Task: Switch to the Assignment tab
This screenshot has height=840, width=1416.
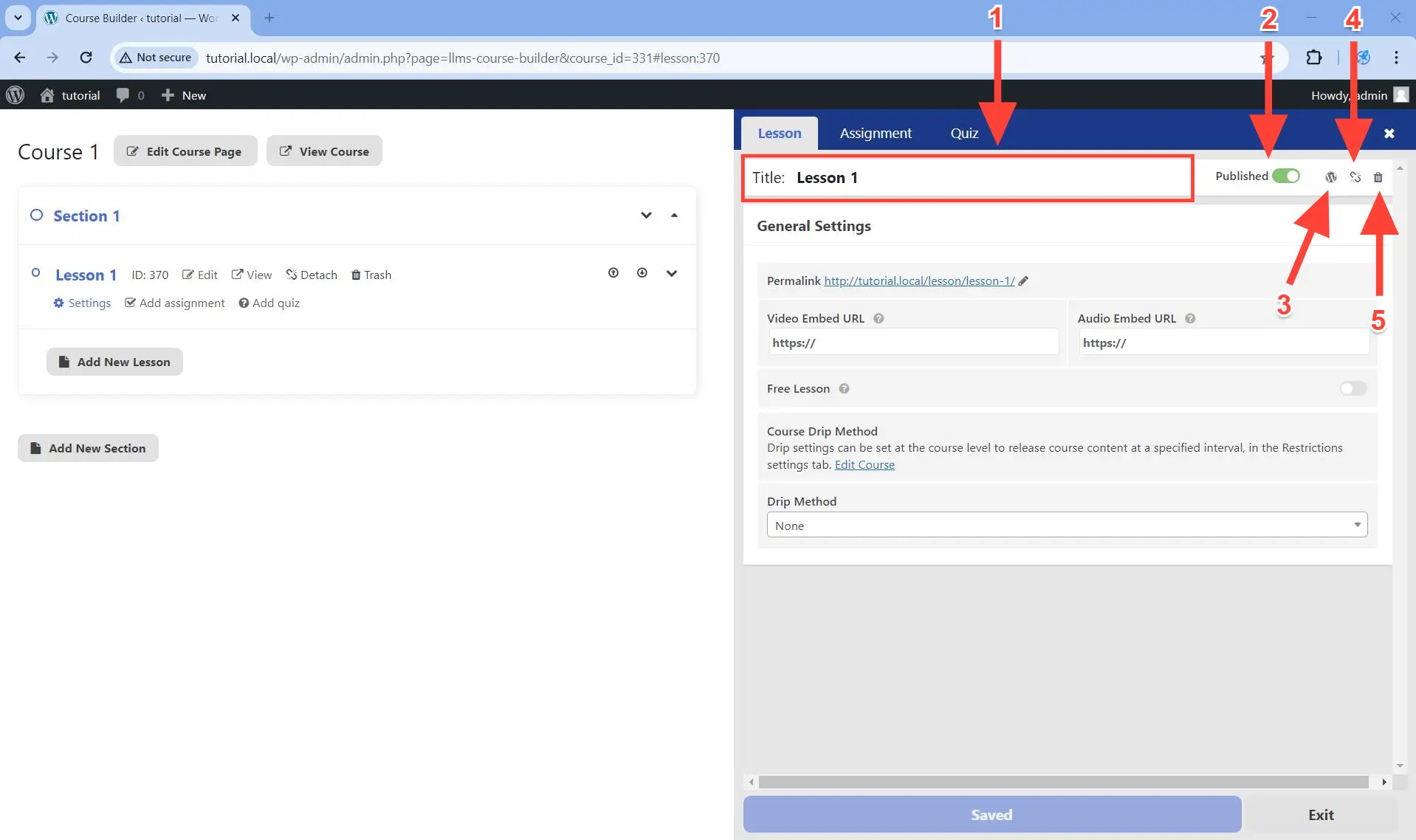Action: (876, 133)
